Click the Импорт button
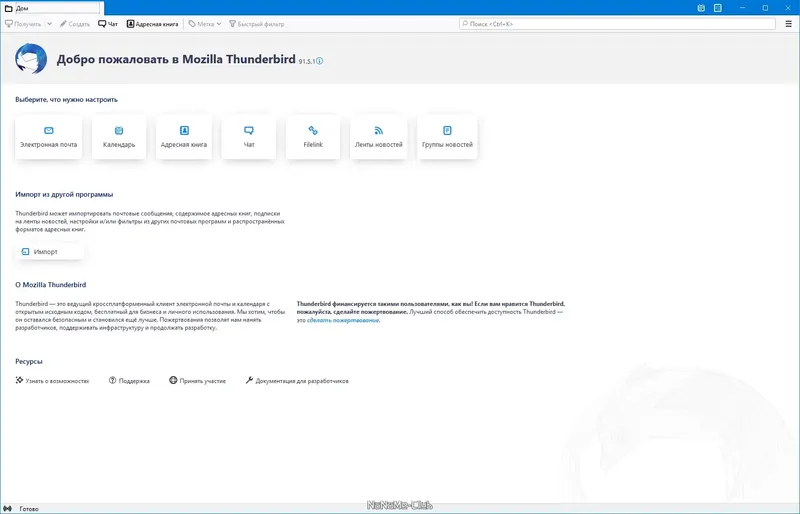800x514 pixels. click(49, 252)
